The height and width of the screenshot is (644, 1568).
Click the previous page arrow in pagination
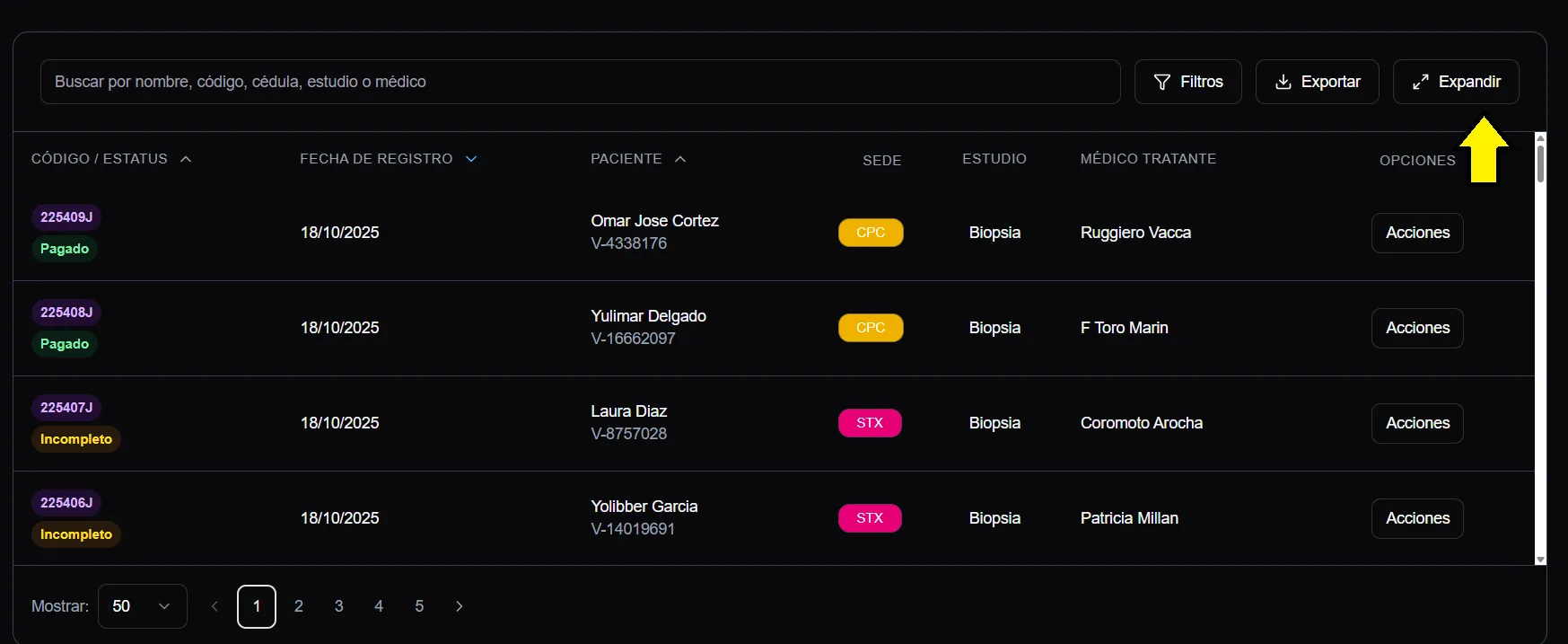click(215, 606)
